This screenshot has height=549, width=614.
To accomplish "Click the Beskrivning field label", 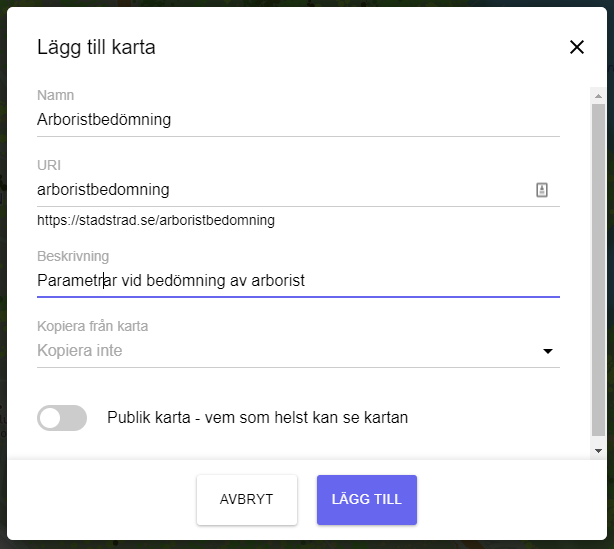I will (x=73, y=256).
